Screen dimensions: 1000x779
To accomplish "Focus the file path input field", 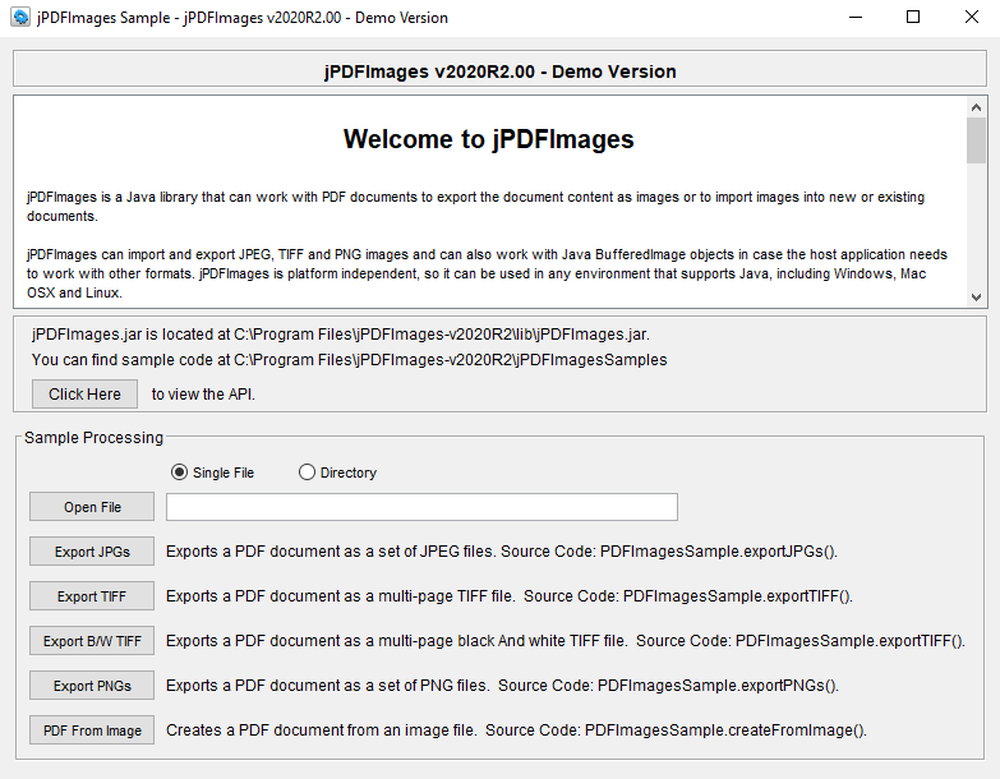I will click(x=422, y=507).
